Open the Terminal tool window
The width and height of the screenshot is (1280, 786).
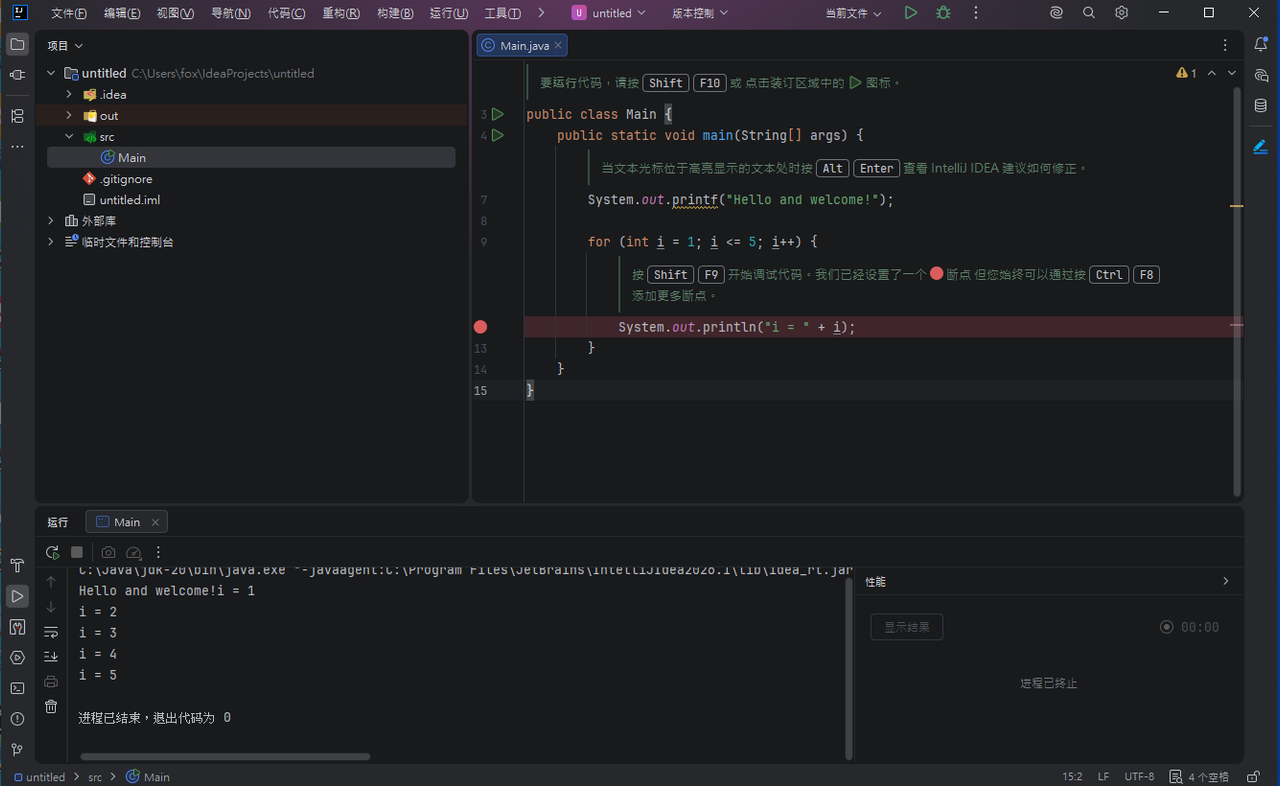point(17,688)
